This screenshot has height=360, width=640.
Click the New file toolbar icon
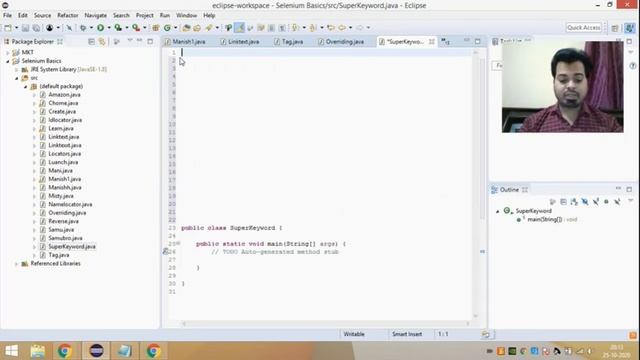[8, 28]
